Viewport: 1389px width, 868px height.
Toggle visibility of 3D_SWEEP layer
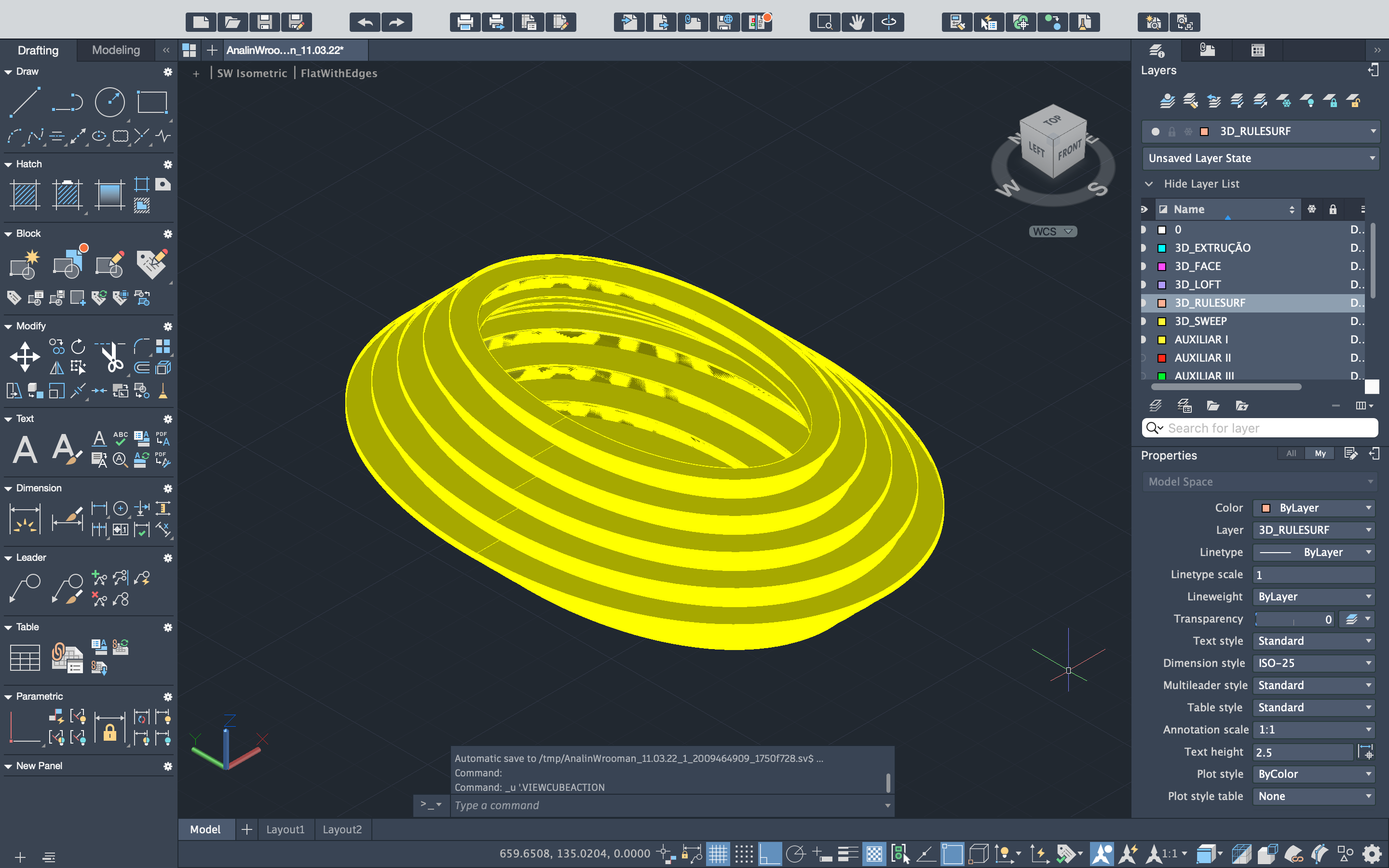1144,321
